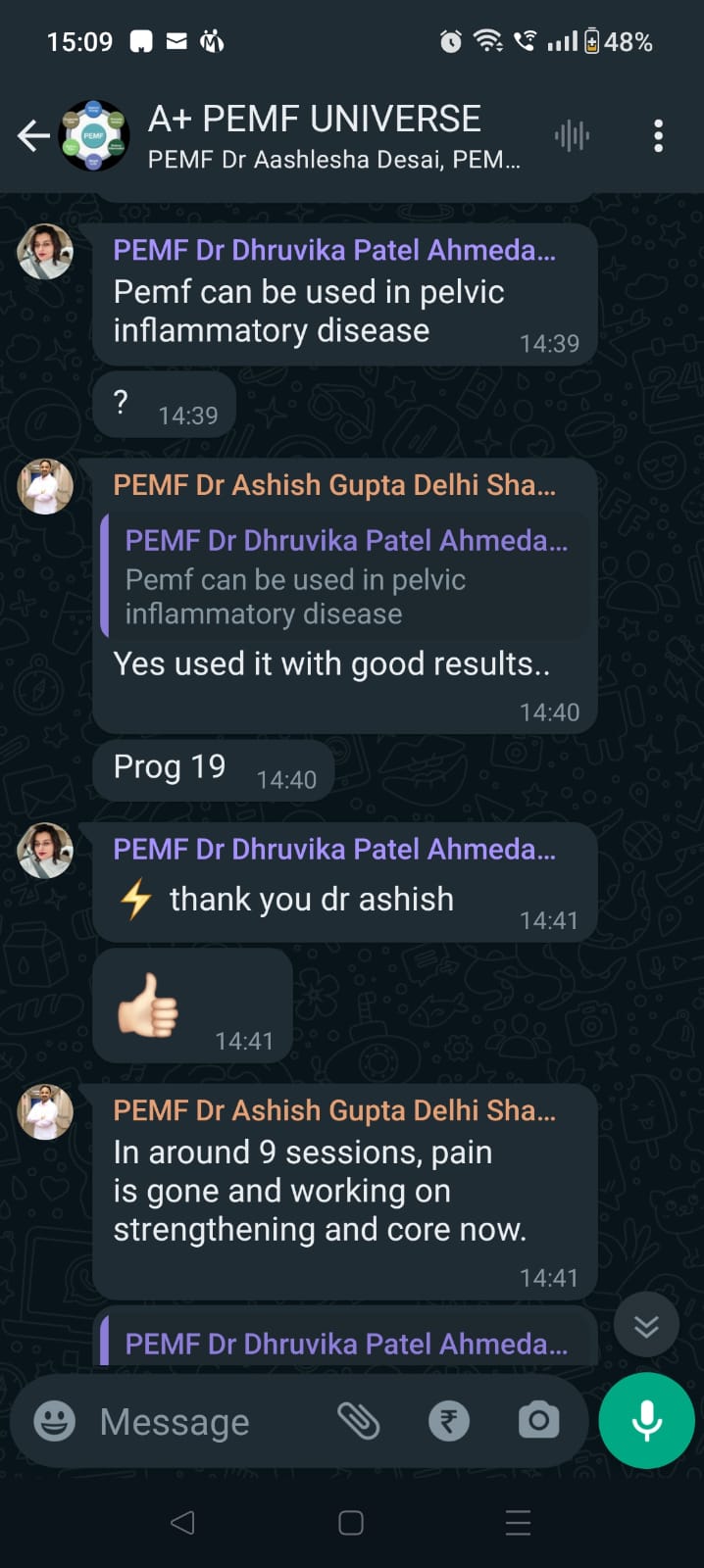Tap sender name PEMF Dr Ashish Gupta above 9 sessions message
Image resolution: width=704 pixels, height=1568 pixels.
click(x=334, y=1110)
